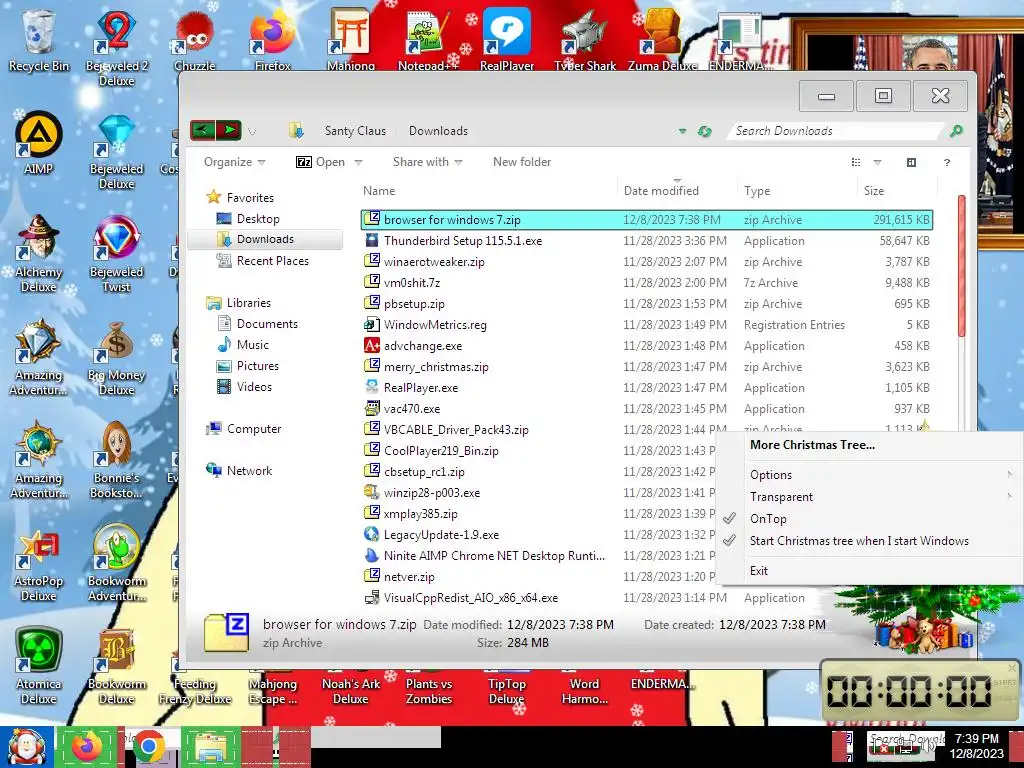
Task: Click the forward arrow in Explorer
Action: click(x=229, y=130)
